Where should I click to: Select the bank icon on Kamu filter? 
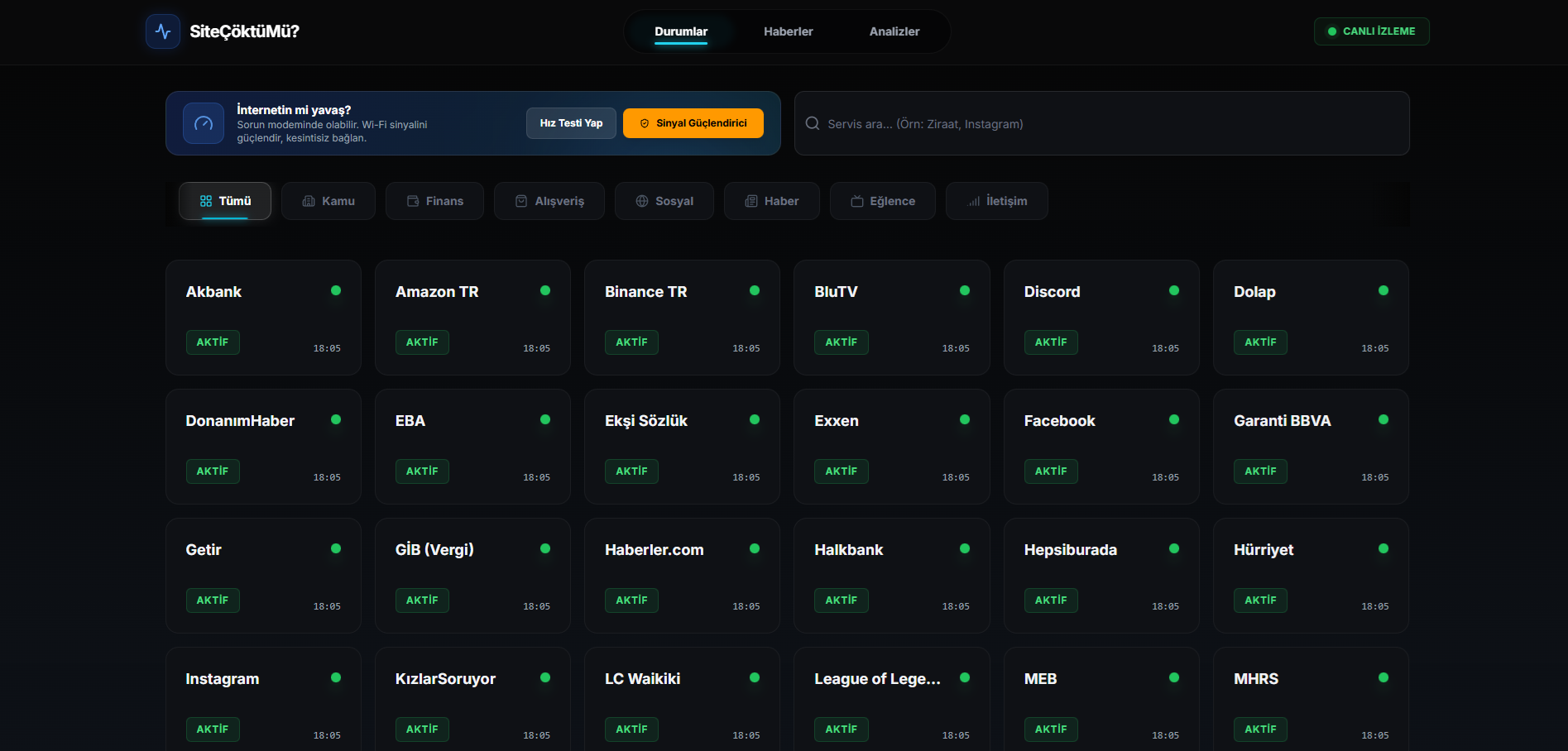pos(307,201)
